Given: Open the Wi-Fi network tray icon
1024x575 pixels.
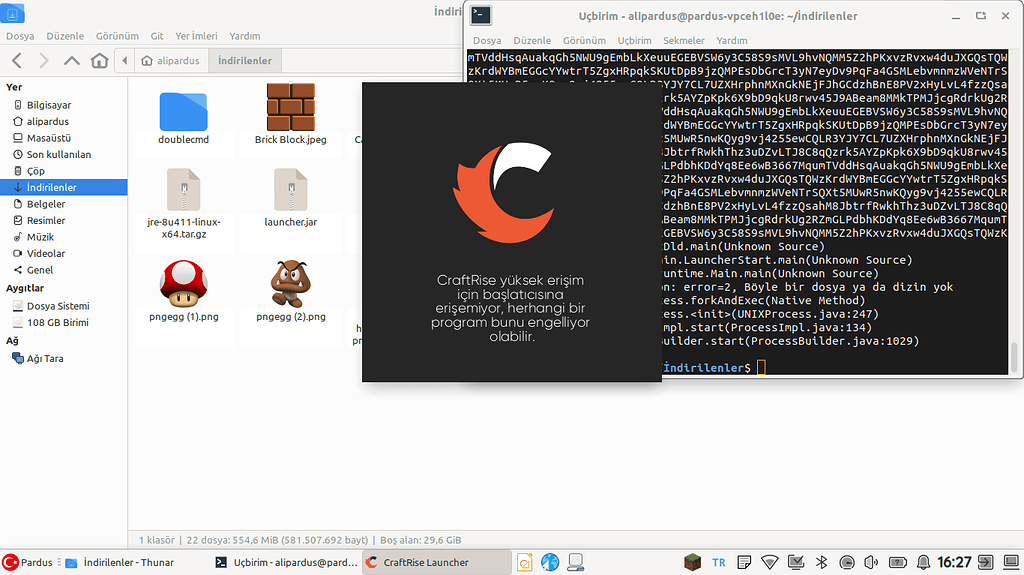Looking at the screenshot, I should 769,563.
